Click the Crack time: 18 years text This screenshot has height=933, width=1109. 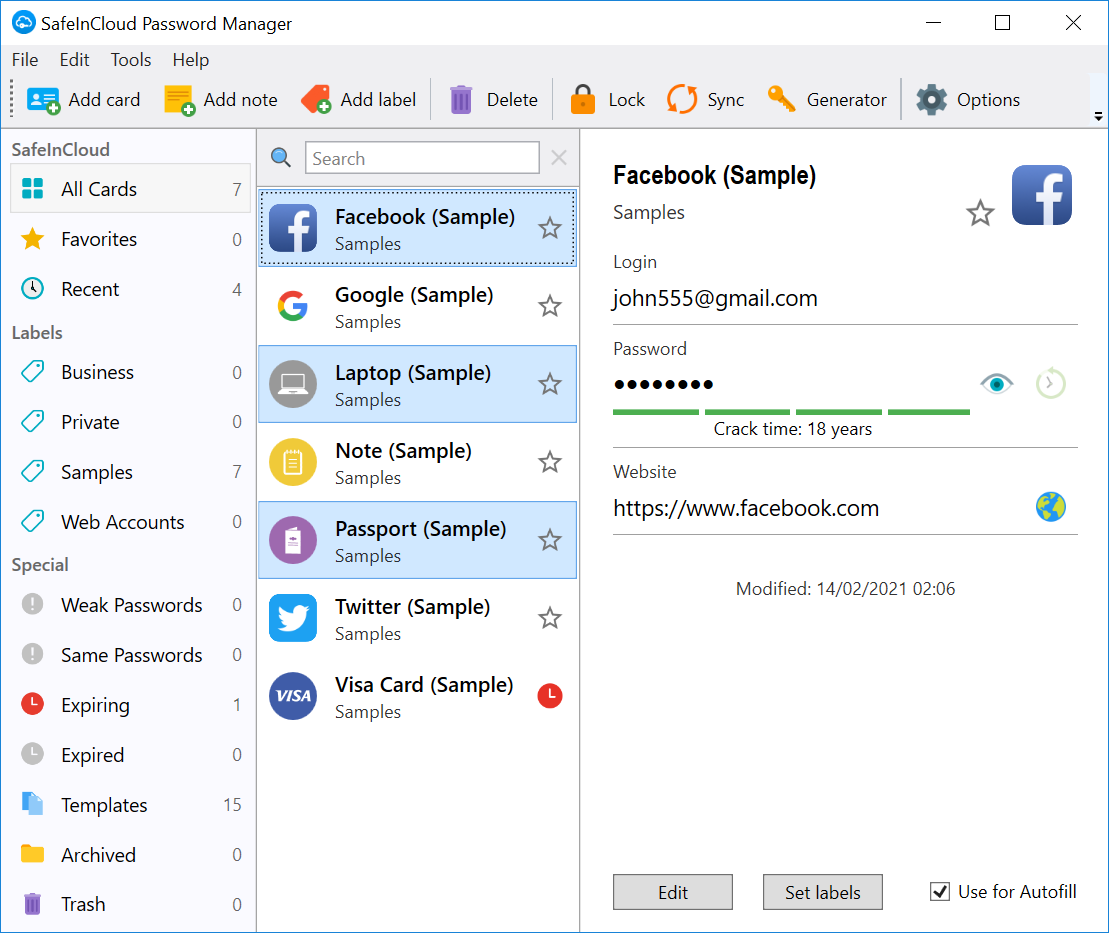(792, 429)
